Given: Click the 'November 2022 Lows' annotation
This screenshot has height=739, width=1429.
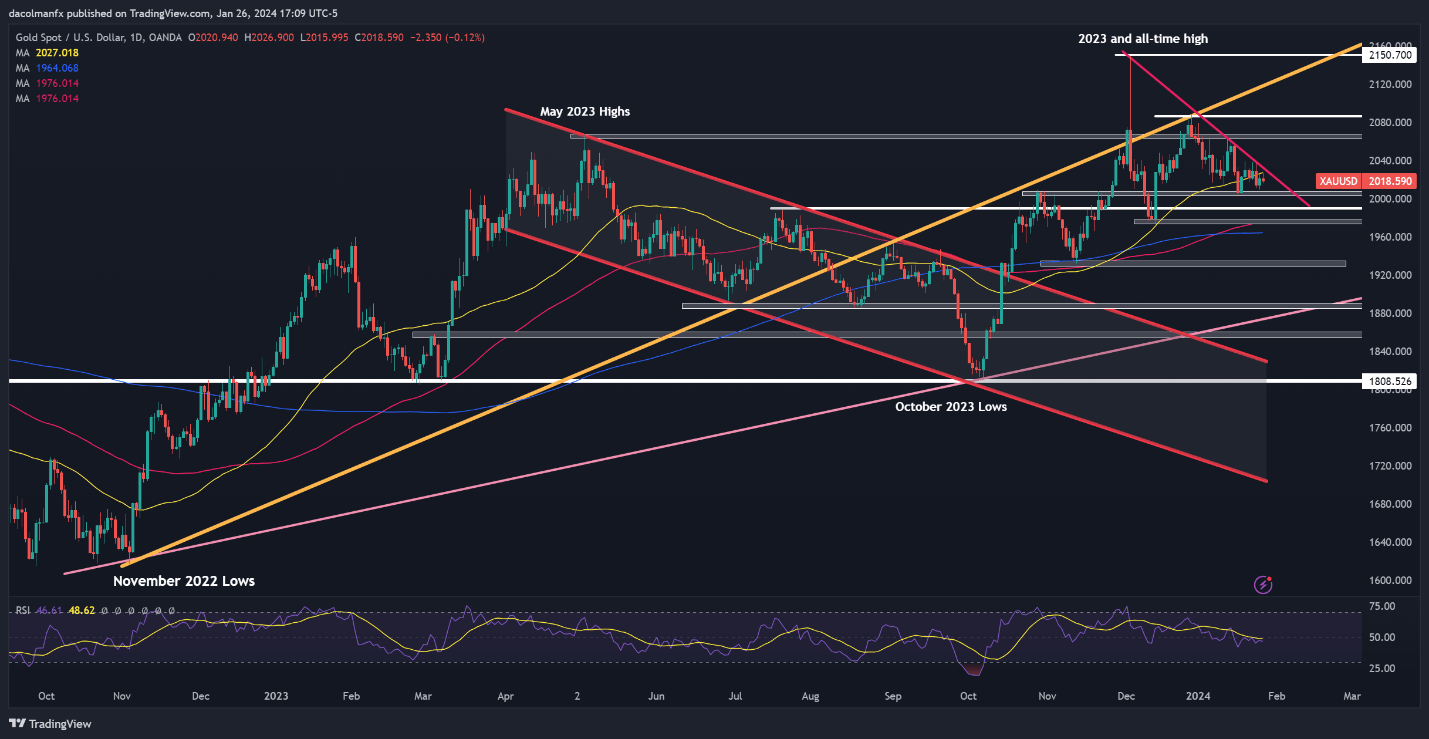Looking at the screenshot, I should coord(184,580).
